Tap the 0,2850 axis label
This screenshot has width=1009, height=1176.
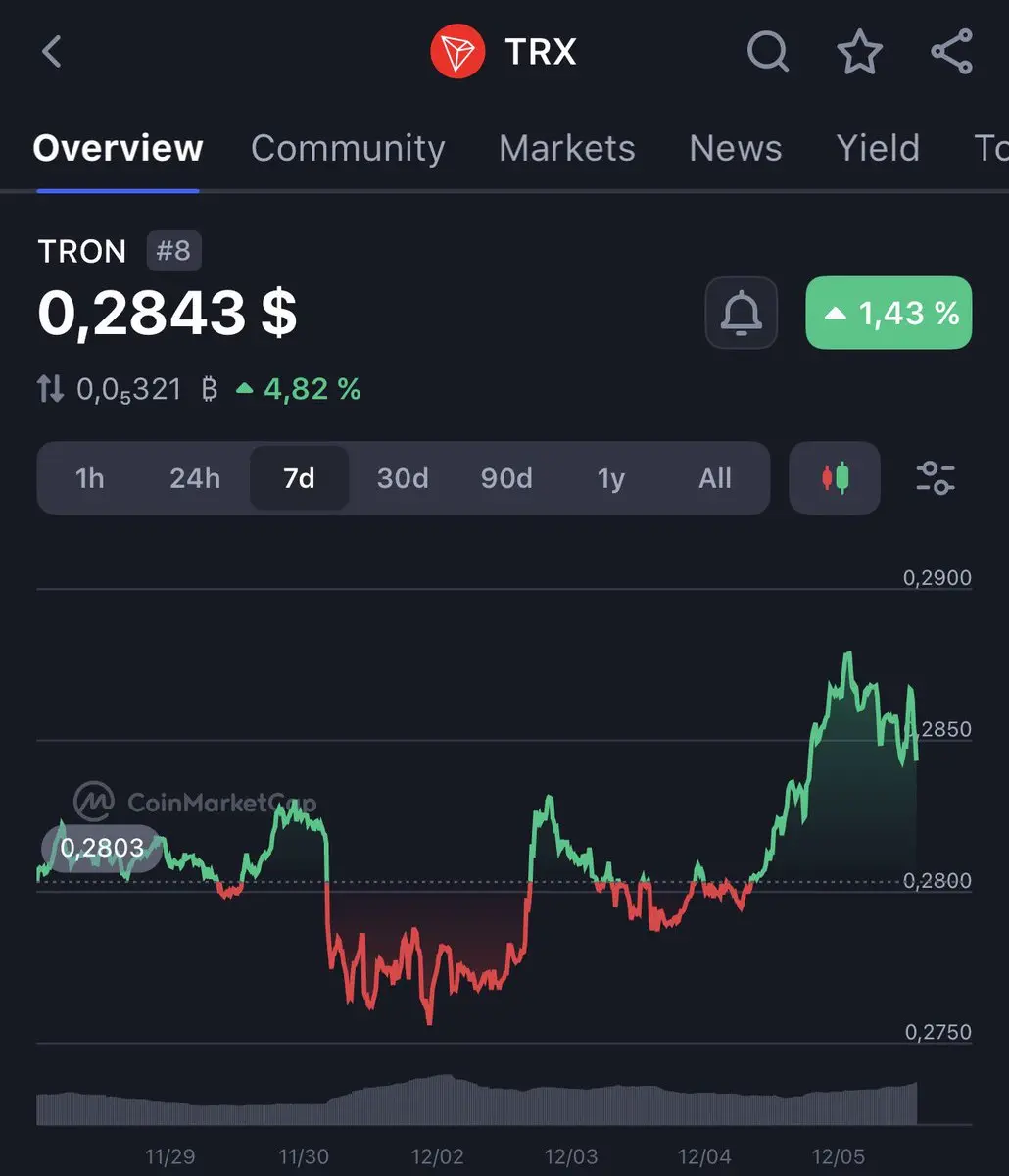tap(937, 729)
